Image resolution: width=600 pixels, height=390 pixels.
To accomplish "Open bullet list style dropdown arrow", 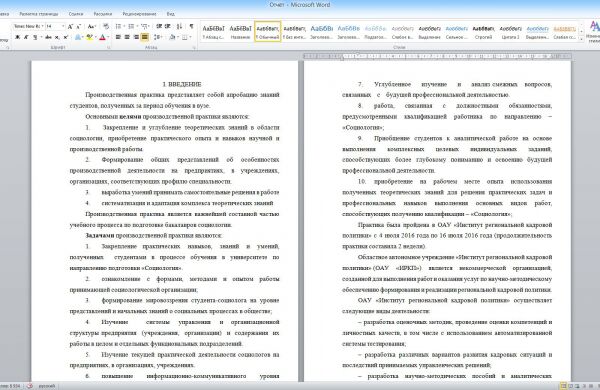I will 124,26.
